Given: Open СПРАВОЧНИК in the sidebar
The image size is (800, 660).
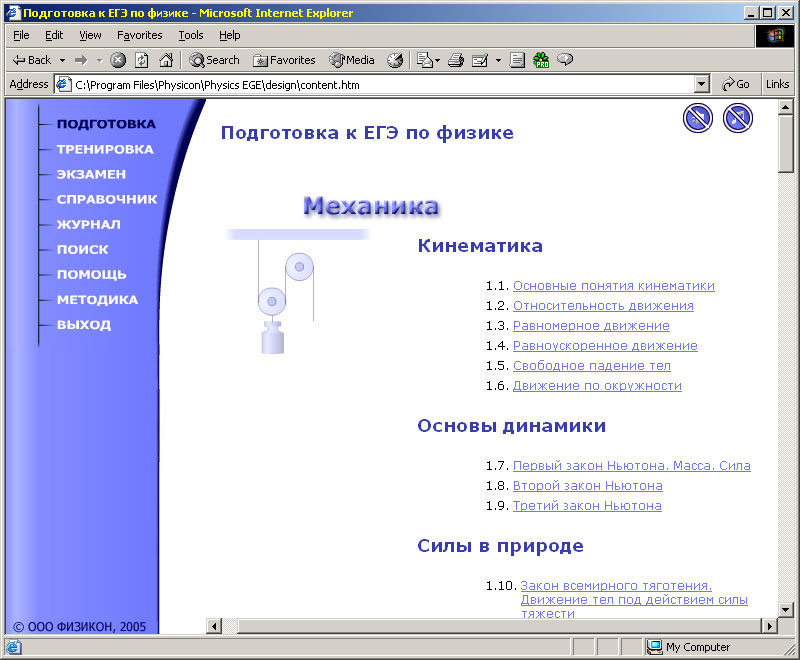Looking at the screenshot, I should (x=107, y=199).
